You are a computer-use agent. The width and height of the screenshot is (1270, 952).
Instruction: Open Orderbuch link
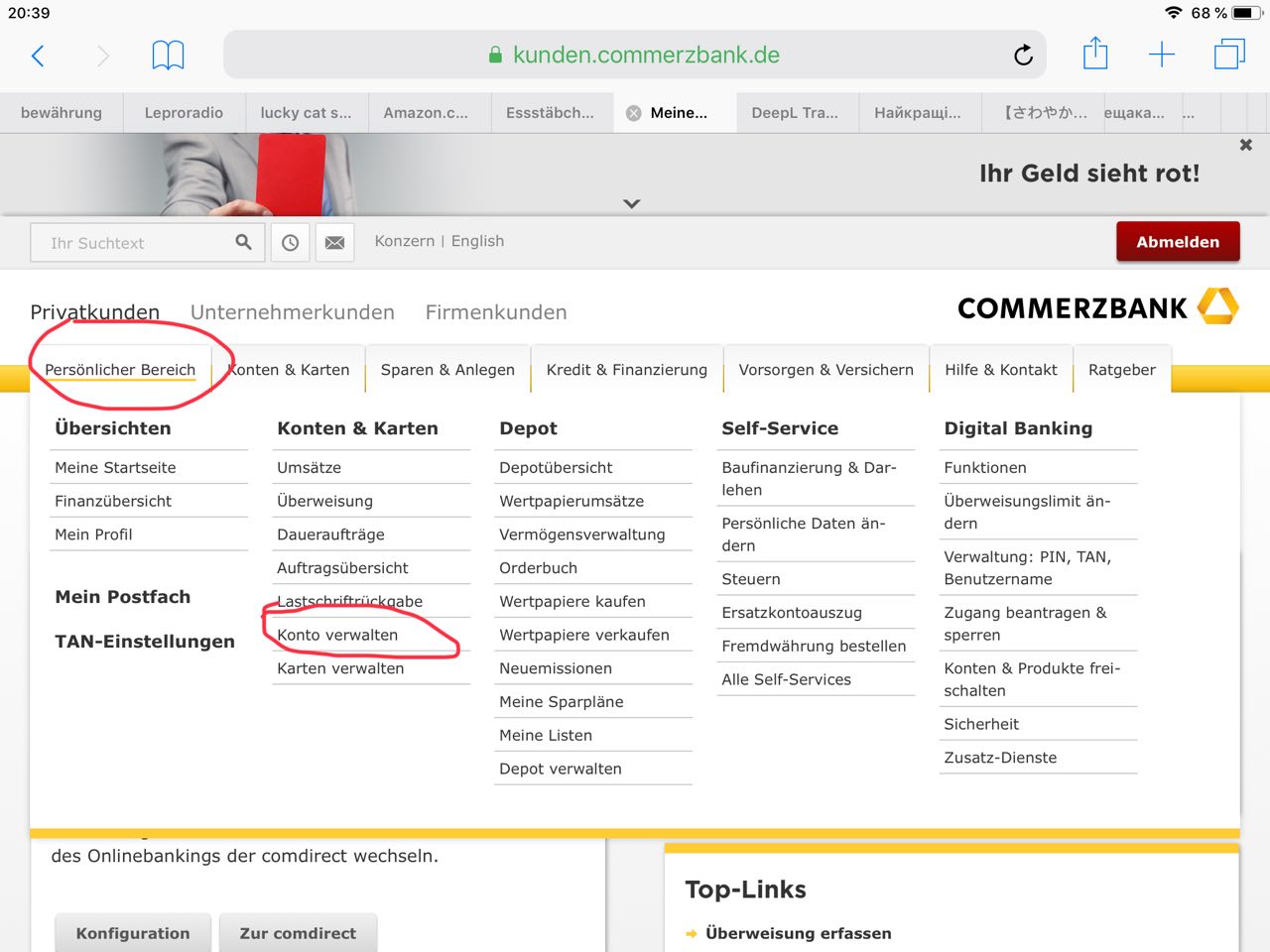(x=538, y=568)
